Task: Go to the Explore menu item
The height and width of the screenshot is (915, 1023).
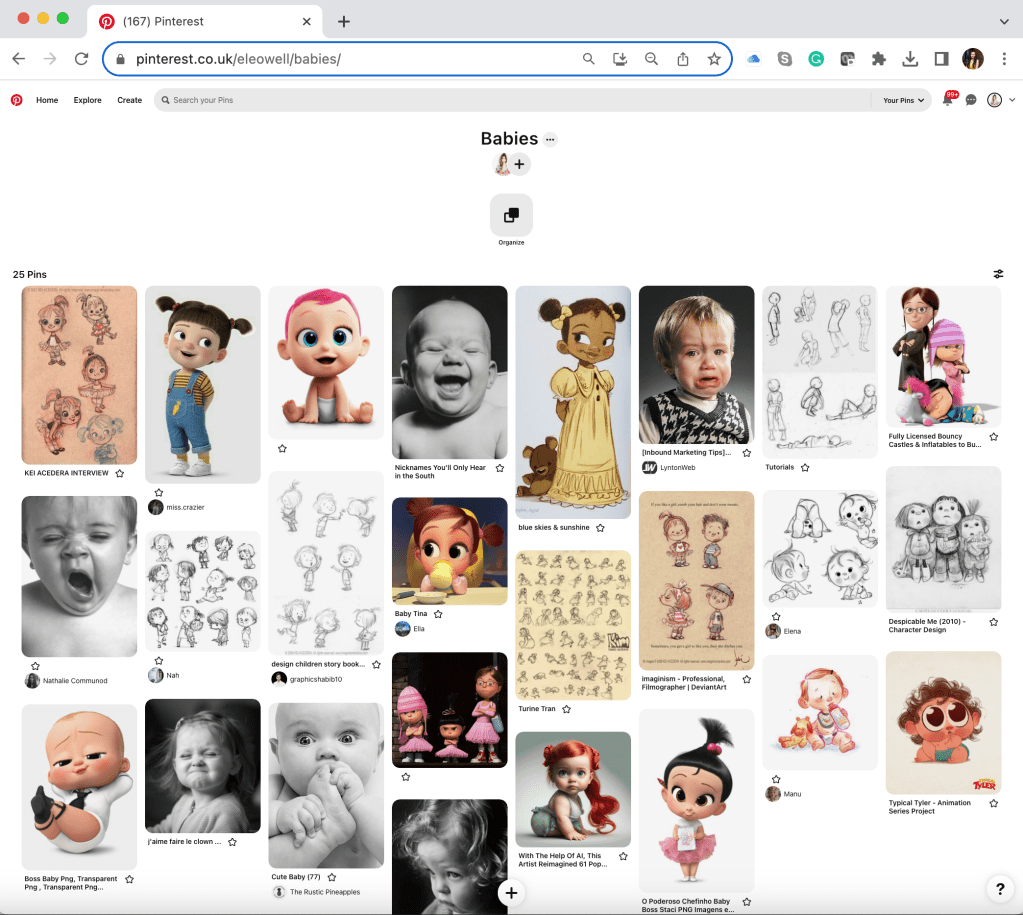Action: [87, 100]
